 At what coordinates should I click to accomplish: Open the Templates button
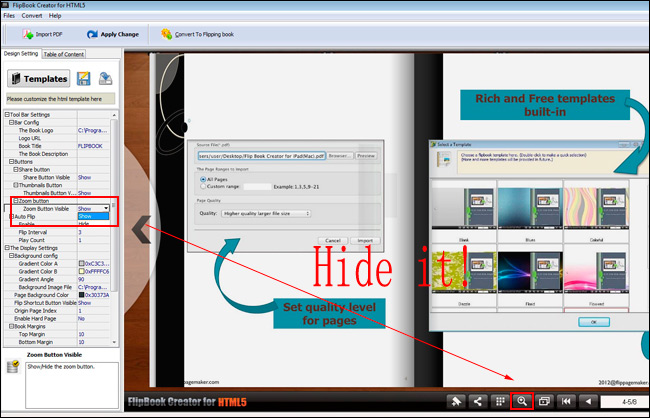[x=39, y=78]
